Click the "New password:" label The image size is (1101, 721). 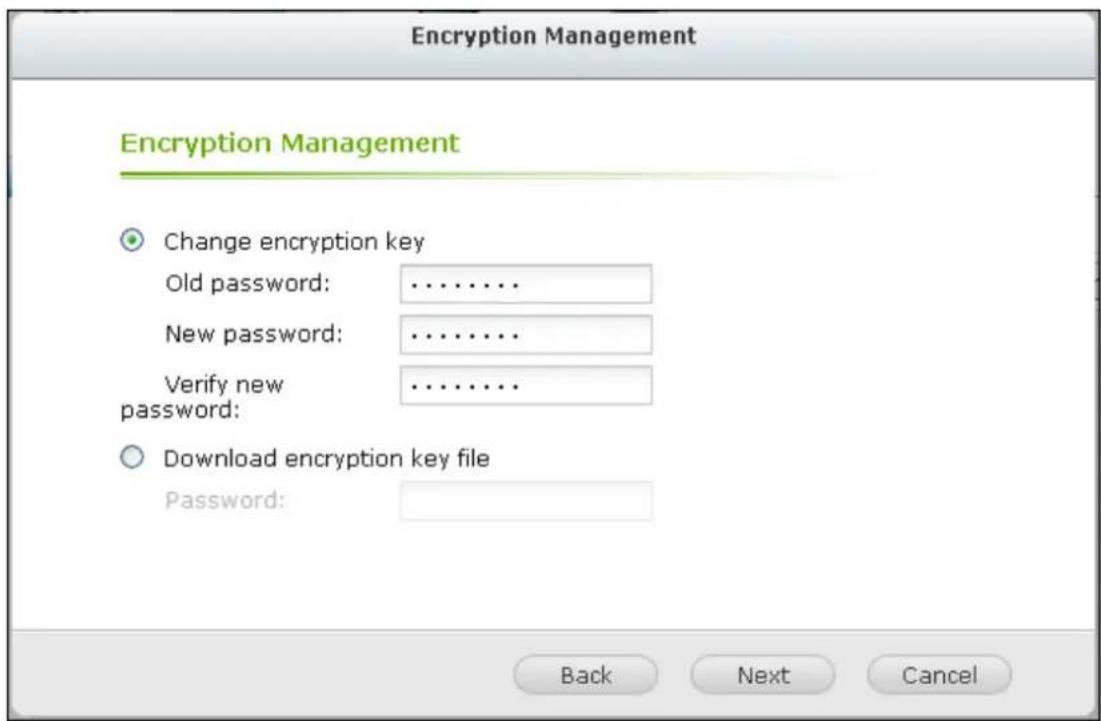(254, 334)
